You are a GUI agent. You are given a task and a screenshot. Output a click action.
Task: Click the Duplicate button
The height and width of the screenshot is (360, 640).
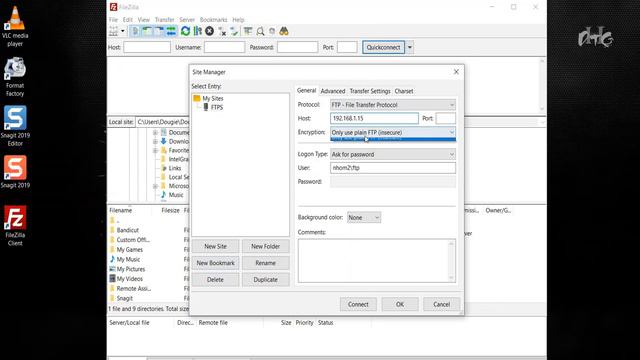[x=265, y=280]
